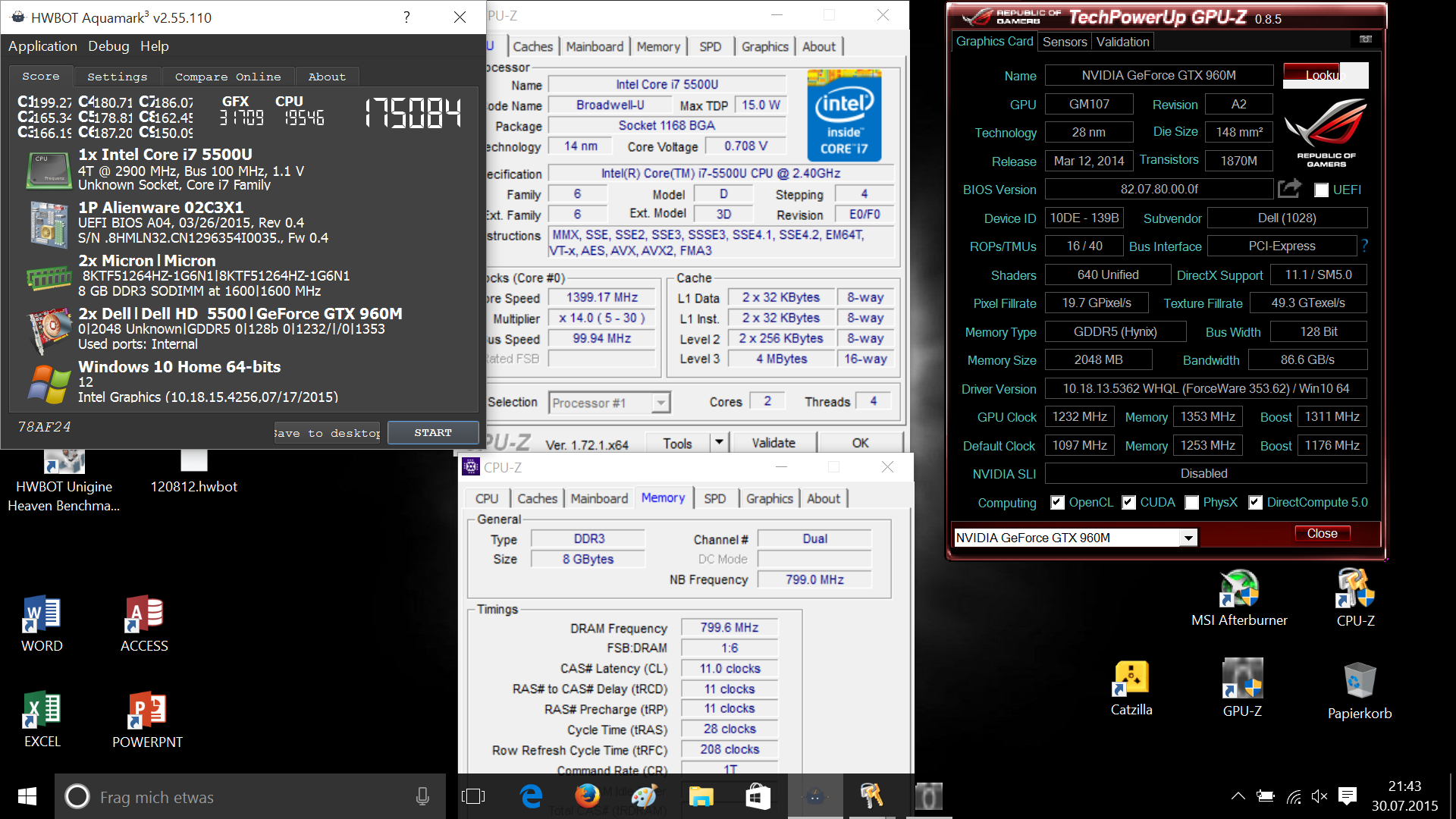The image size is (1456, 819).
Task: Open the Application menu in Aquamark
Action: point(42,46)
